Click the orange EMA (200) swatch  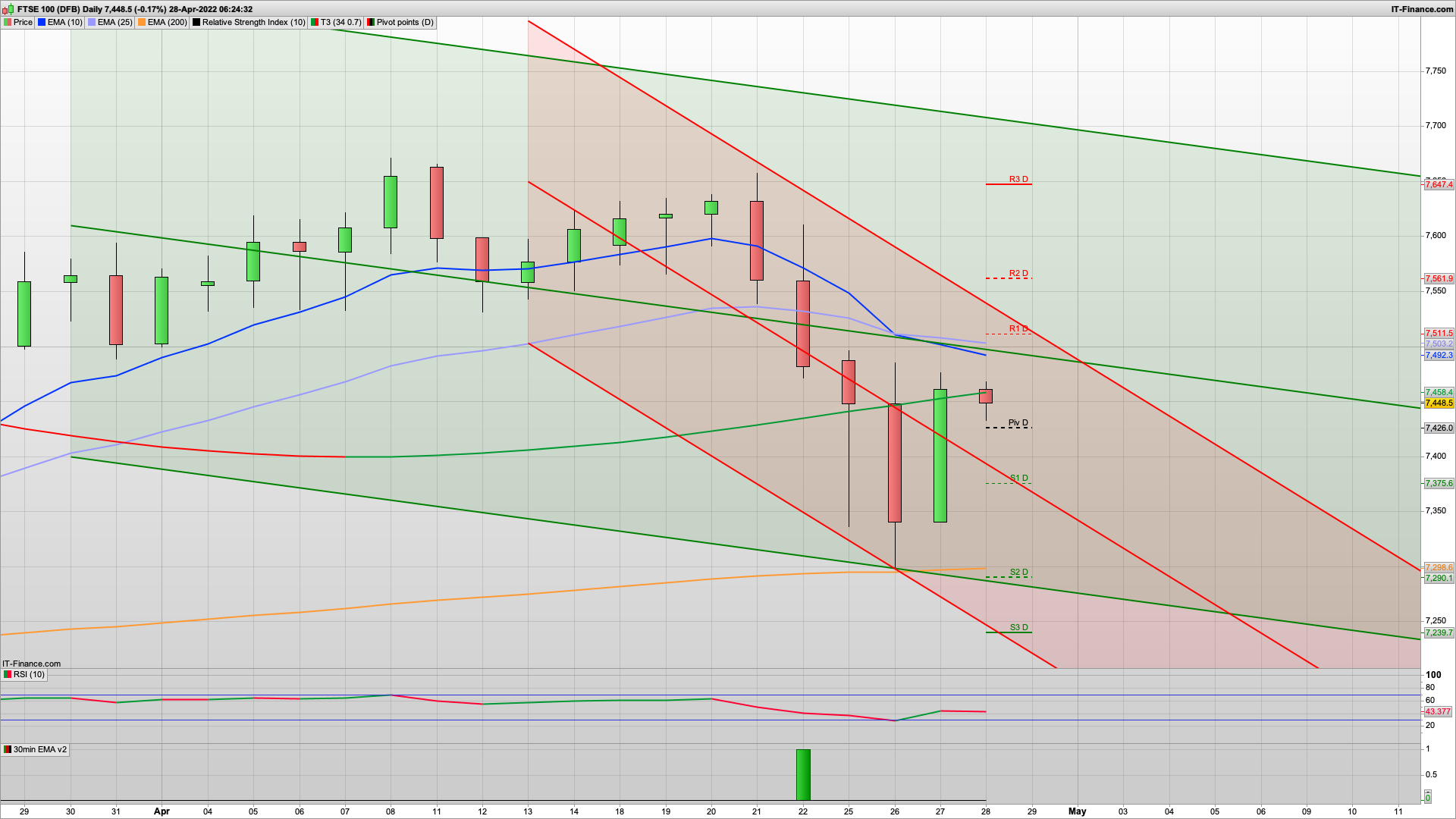(x=142, y=23)
